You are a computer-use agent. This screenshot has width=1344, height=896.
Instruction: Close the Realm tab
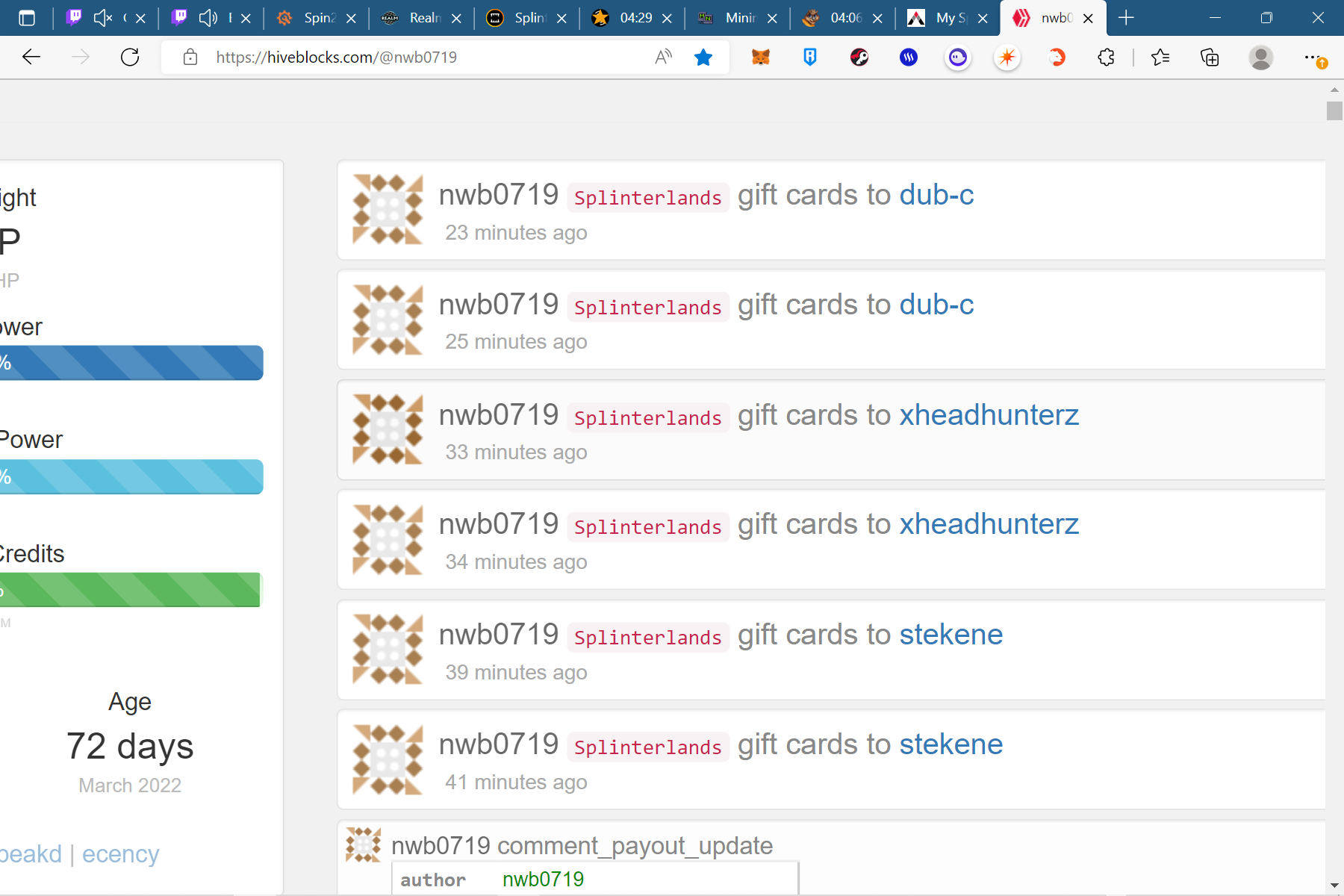(x=457, y=19)
